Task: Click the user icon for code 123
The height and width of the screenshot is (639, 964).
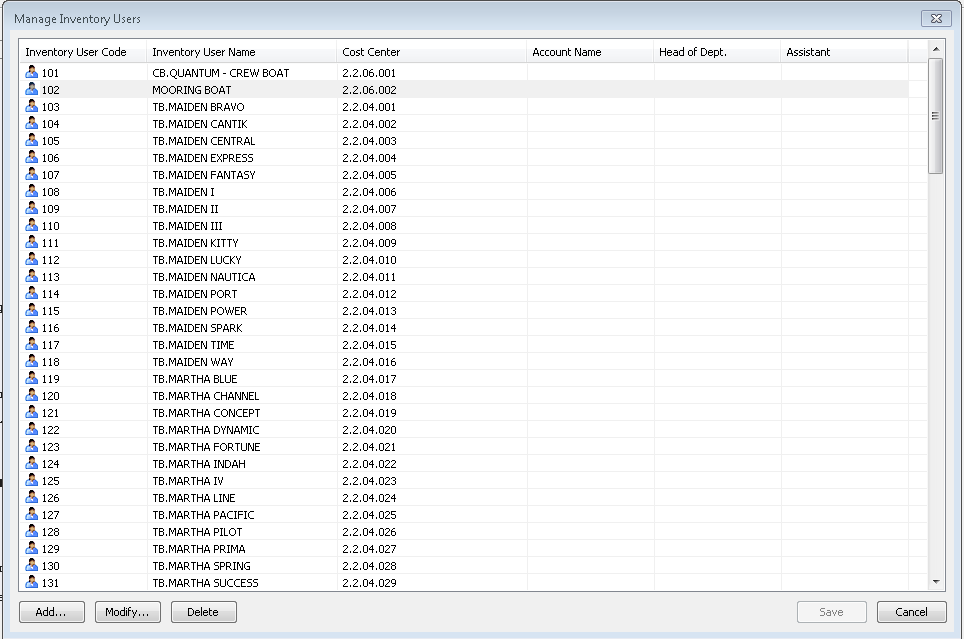Action: [x=32, y=447]
